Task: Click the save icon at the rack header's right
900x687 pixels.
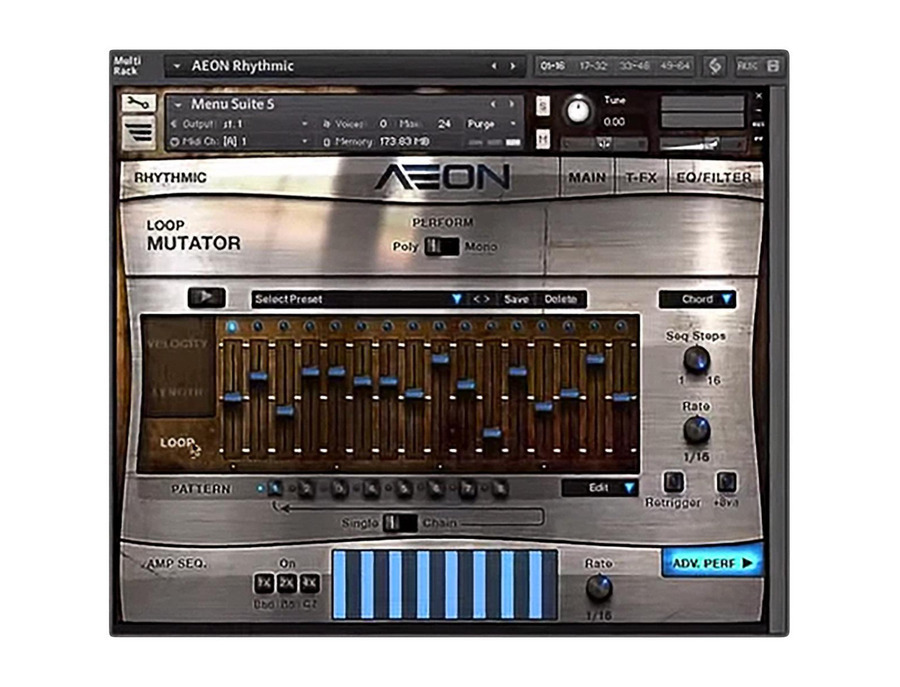Action: click(773, 66)
